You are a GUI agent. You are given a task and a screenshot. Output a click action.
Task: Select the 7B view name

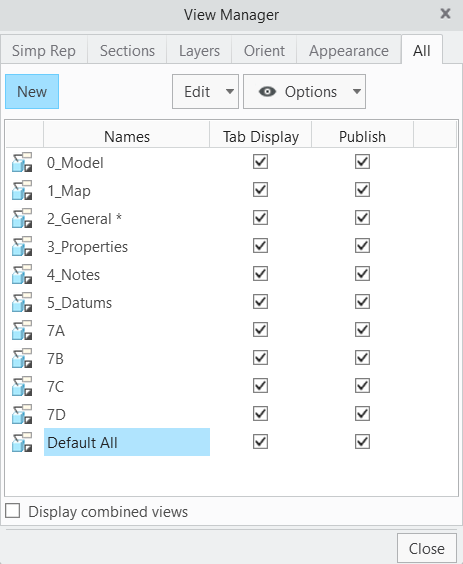click(55, 359)
